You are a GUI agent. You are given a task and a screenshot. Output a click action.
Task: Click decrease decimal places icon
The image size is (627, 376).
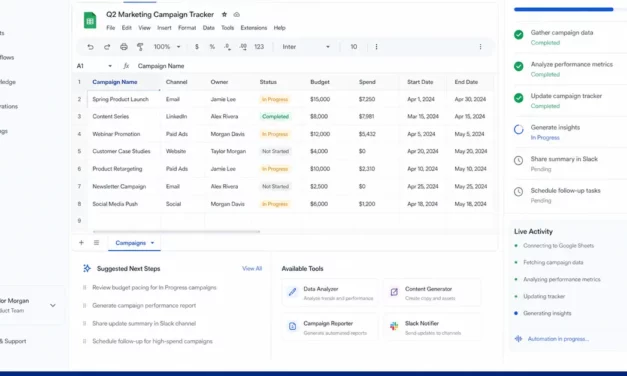(x=227, y=47)
